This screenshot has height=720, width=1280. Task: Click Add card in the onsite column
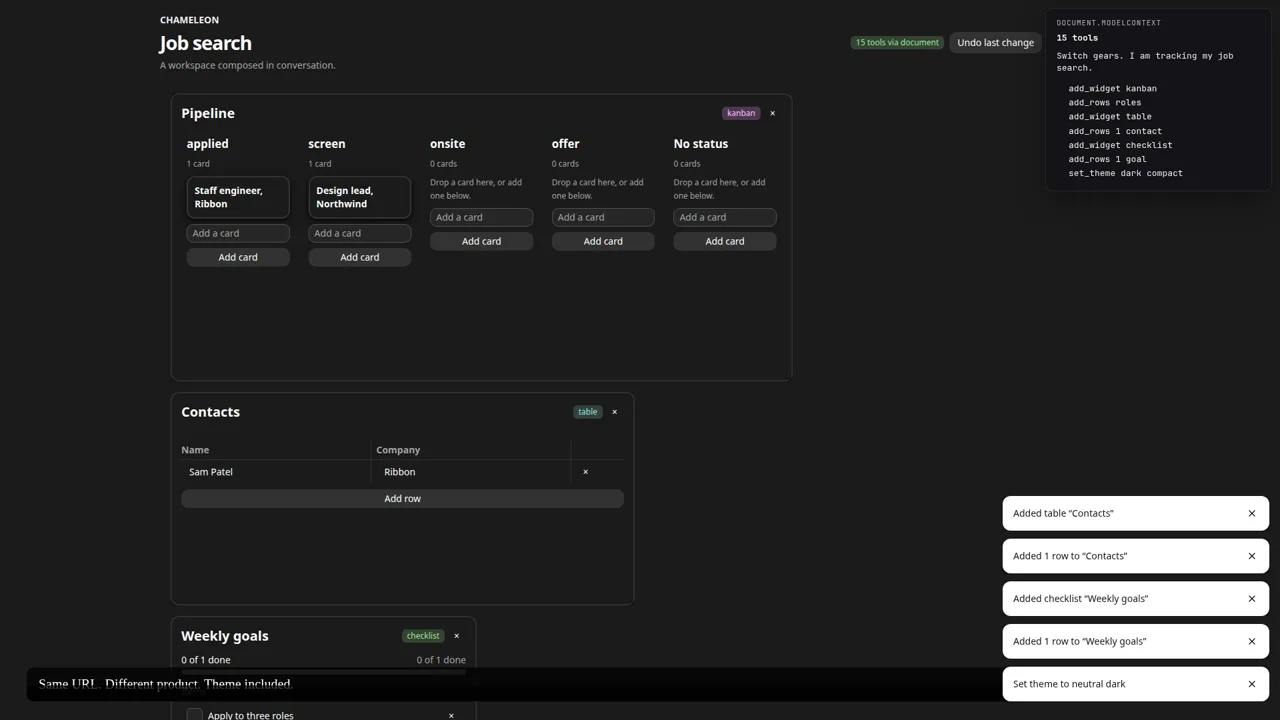tap(481, 241)
